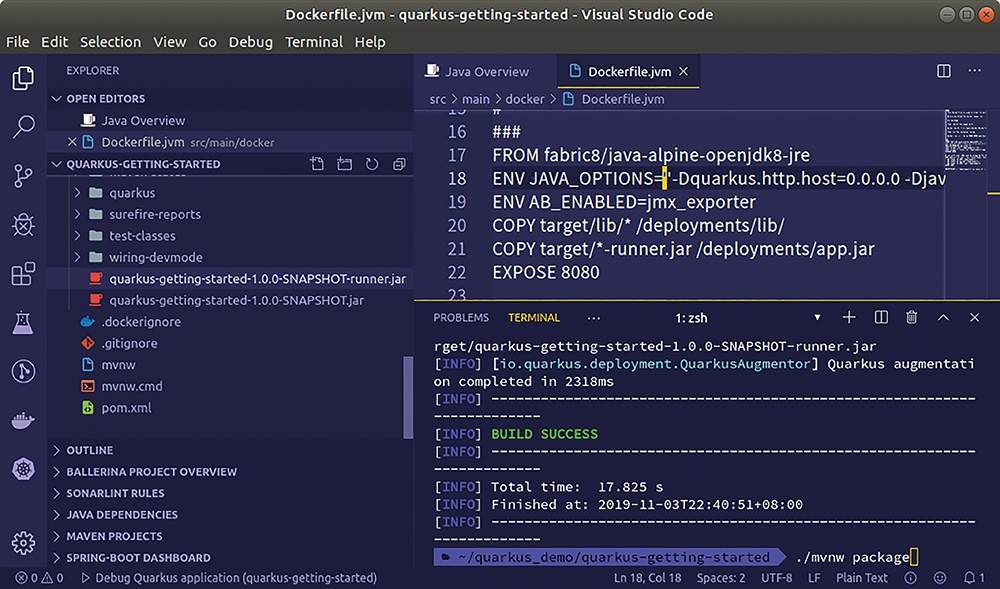The image size is (1000, 589).
Task: Open editor More Actions ellipsis
Action: [x=974, y=71]
